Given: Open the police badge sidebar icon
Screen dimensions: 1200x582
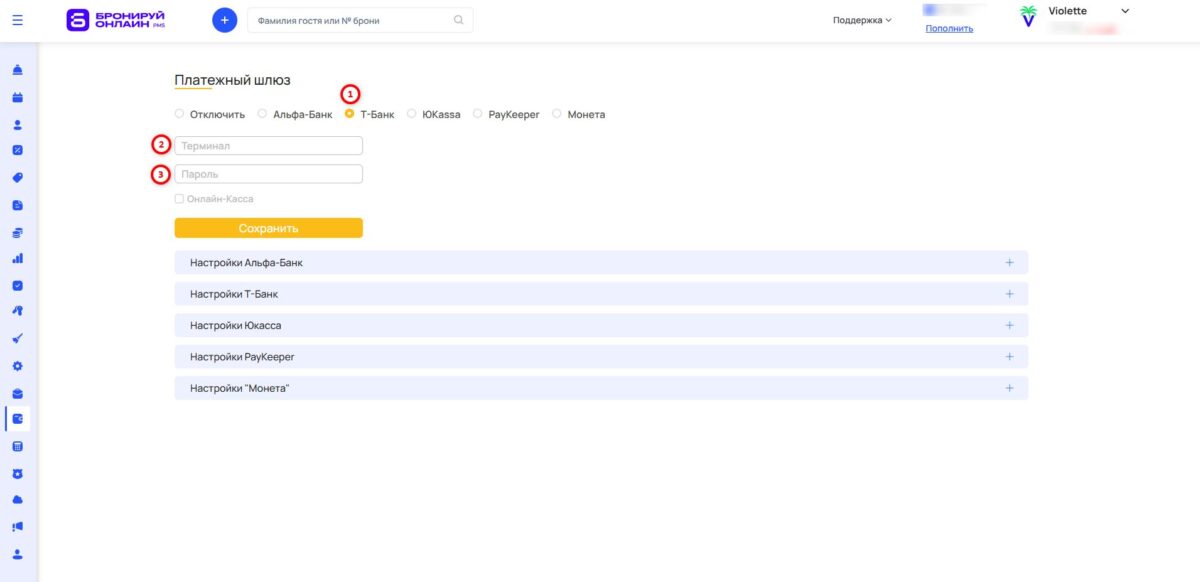Looking at the screenshot, I should pyautogui.click(x=17, y=473).
